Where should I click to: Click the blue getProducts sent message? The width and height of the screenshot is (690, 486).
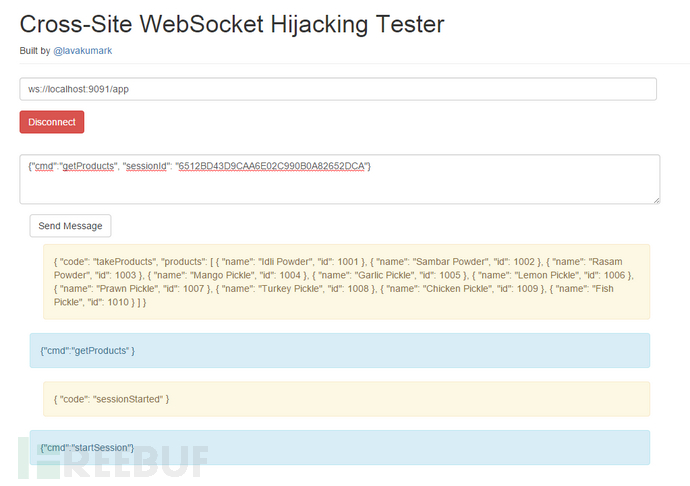340,350
